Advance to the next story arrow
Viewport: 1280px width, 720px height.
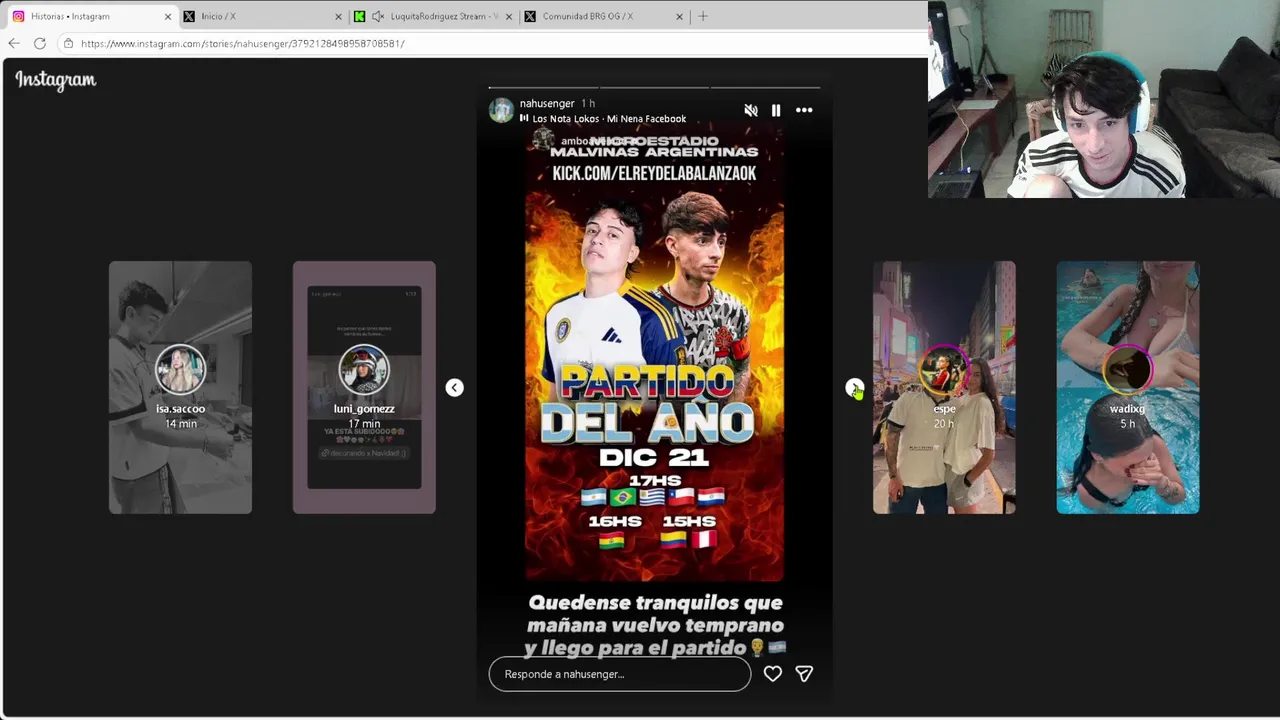[x=854, y=388]
